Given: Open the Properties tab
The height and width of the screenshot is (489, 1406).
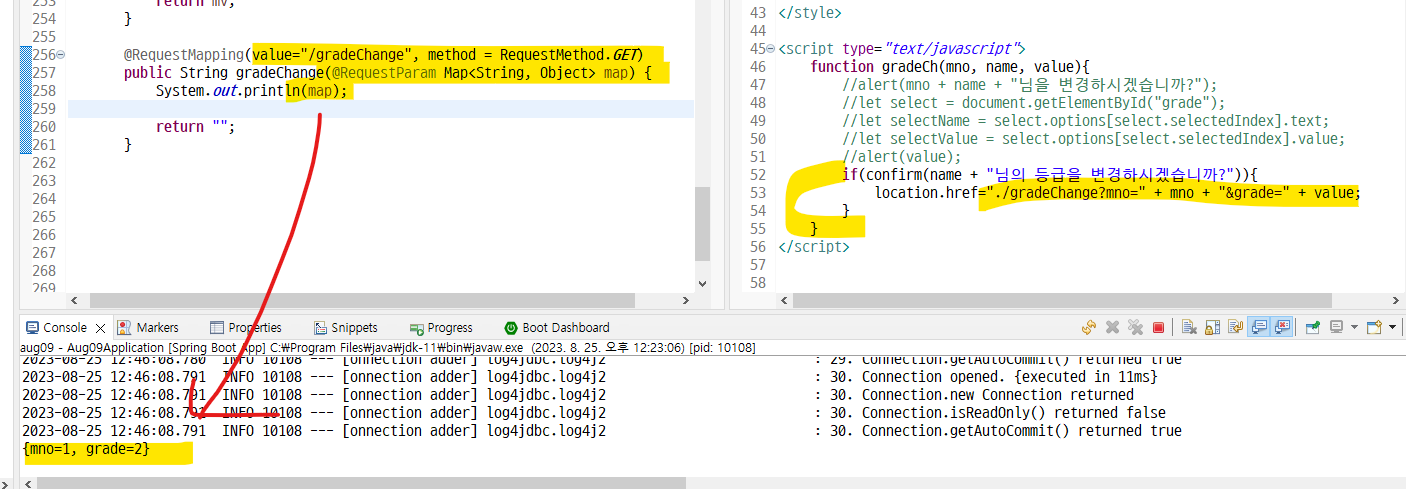Looking at the screenshot, I should pyautogui.click(x=246, y=327).
